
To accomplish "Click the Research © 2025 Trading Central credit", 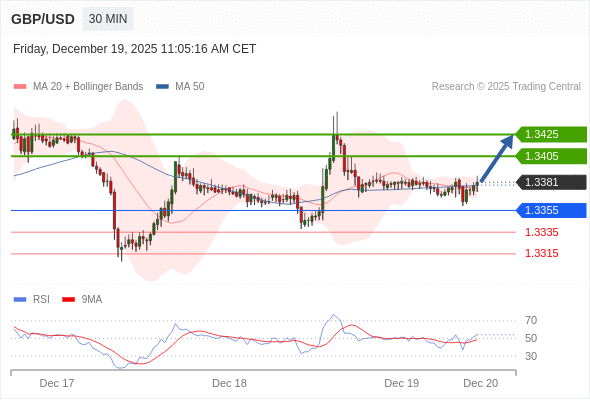I will click(x=506, y=87).
